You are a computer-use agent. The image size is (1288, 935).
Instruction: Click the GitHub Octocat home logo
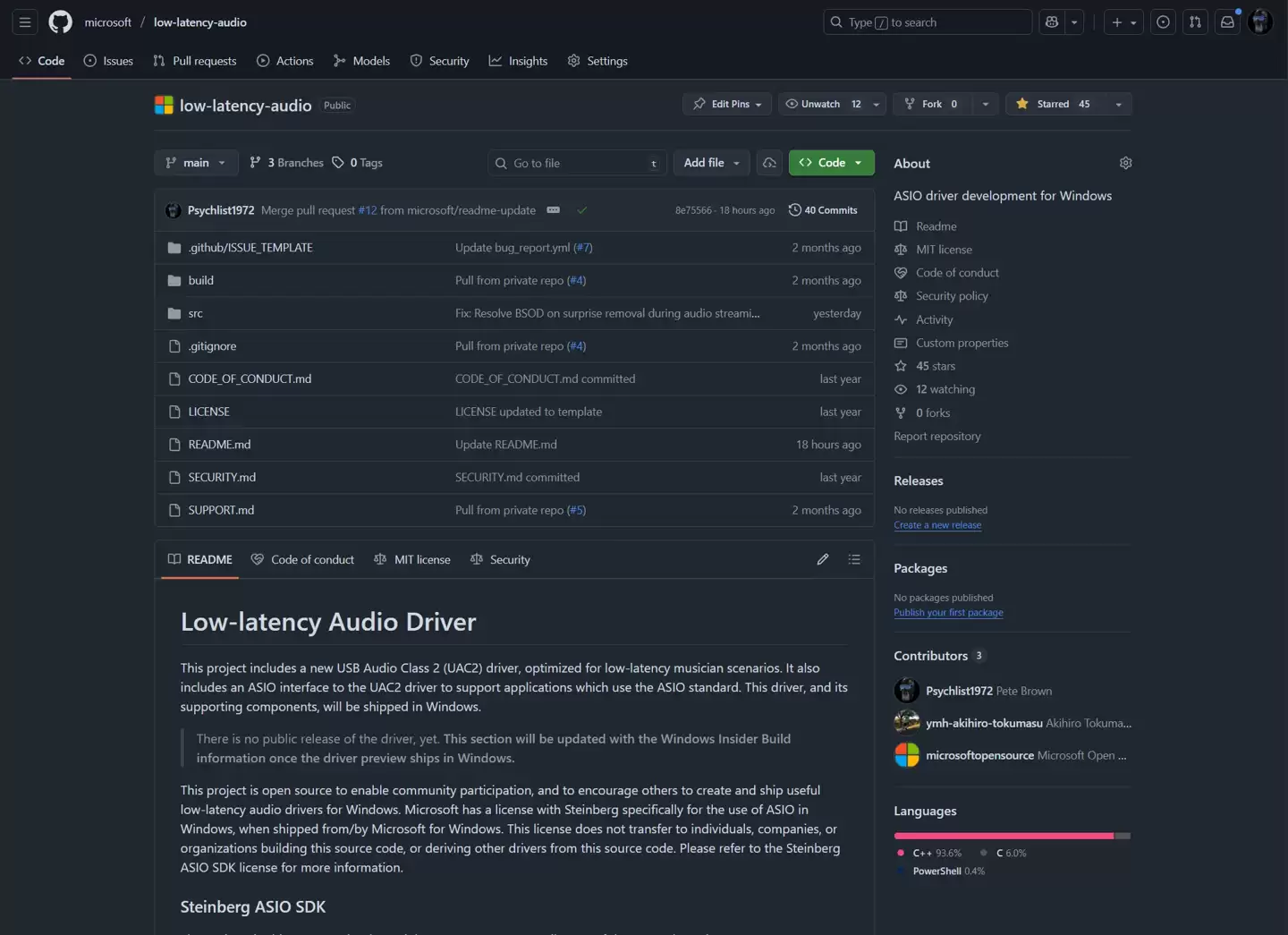[x=60, y=22]
